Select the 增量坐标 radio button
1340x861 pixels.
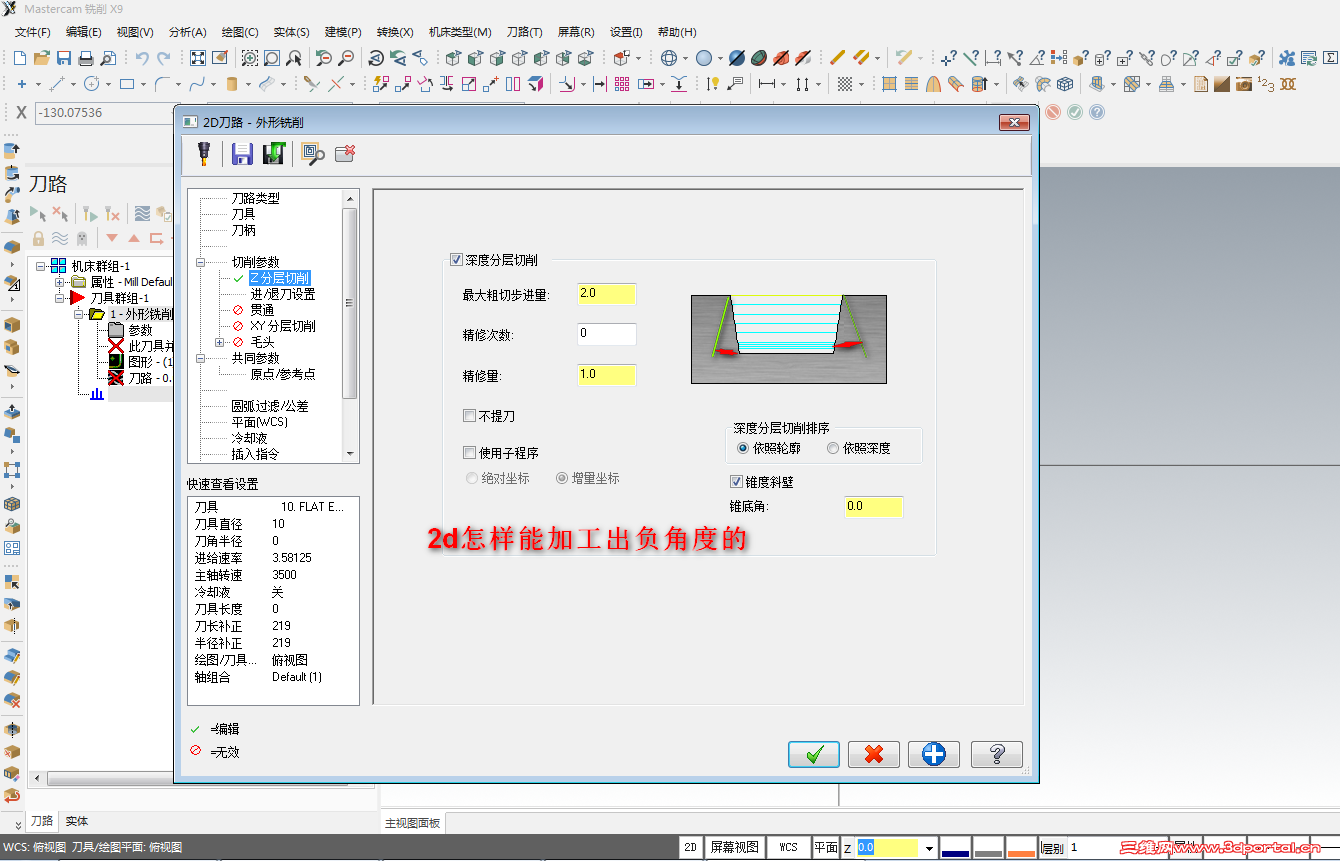[562, 478]
